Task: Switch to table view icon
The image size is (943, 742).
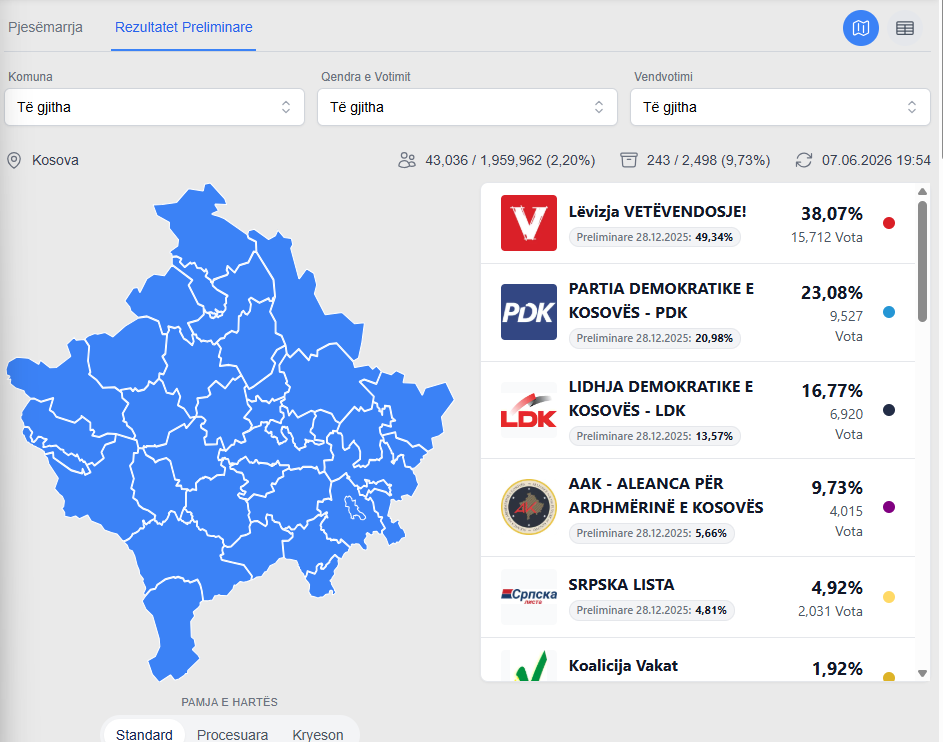Action: point(905,28)
